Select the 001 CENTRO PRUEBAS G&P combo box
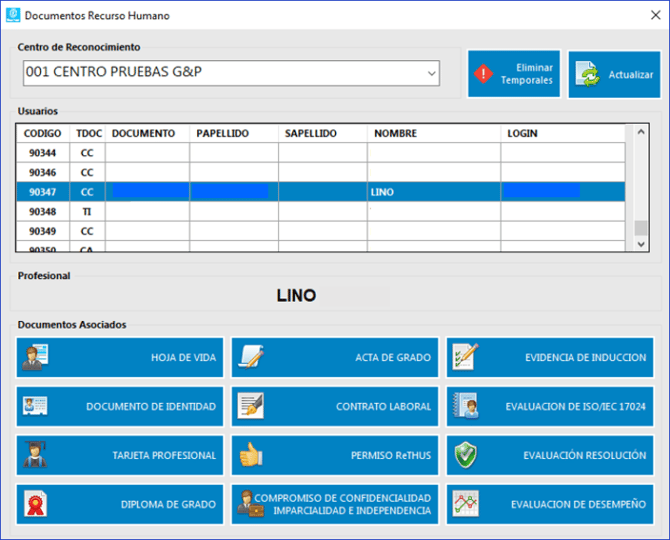 (231, 73)
